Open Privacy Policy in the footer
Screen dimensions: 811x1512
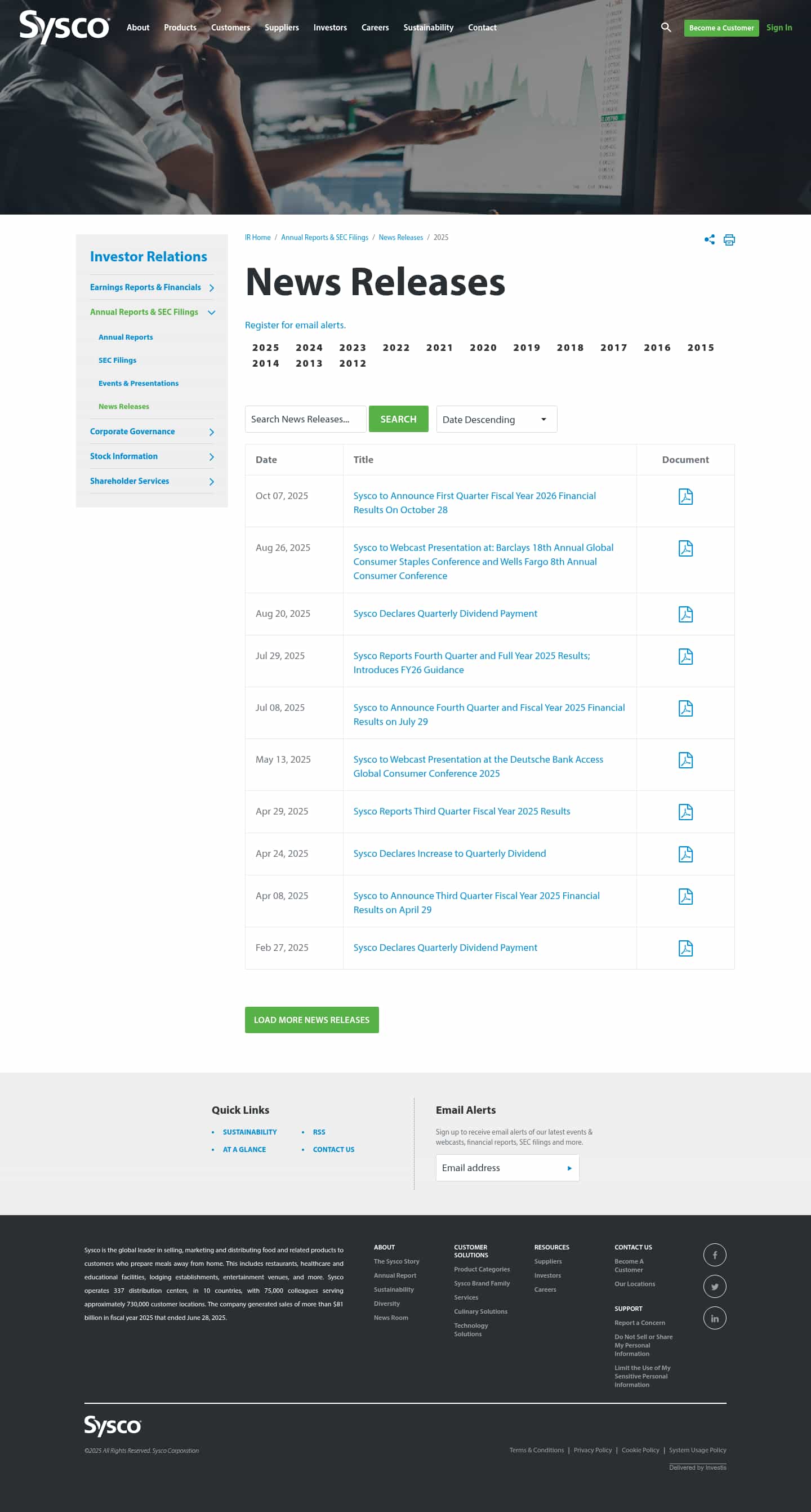(x=592, y=1451)
